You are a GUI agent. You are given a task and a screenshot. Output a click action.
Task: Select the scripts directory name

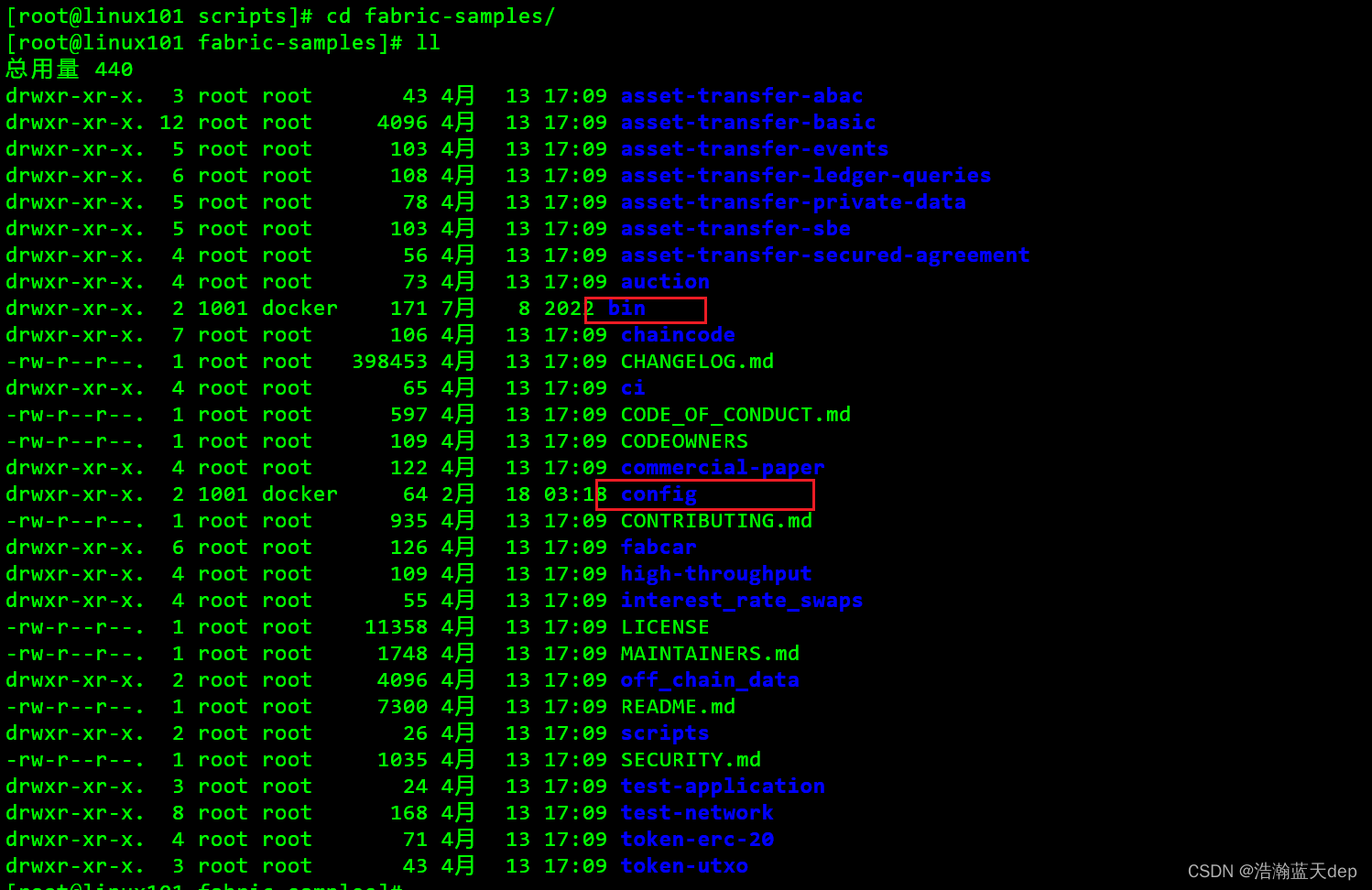[x=665, y=733]
